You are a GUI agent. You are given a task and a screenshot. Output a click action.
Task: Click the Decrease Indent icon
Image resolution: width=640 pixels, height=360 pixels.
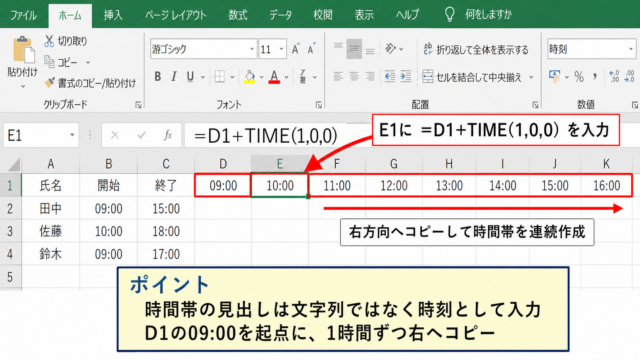(x=390, y=76)
